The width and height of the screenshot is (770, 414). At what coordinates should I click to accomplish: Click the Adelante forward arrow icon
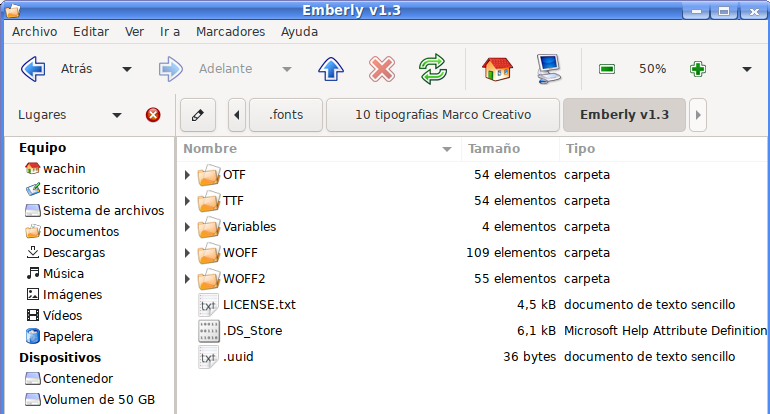point(170,69)
